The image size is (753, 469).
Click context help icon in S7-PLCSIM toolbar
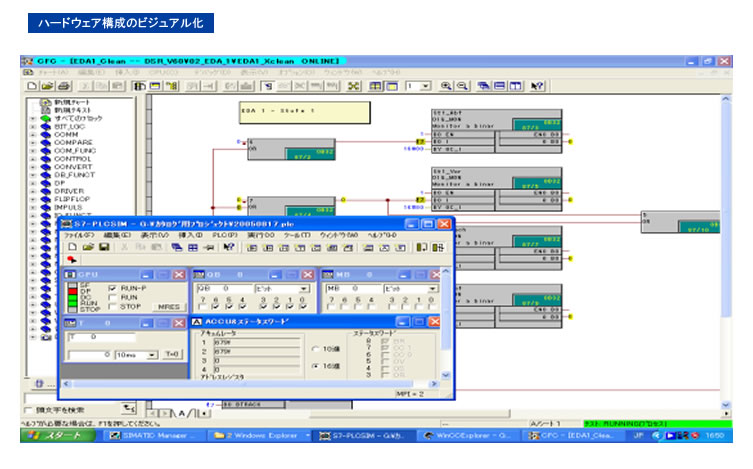(x=229, y=248)
